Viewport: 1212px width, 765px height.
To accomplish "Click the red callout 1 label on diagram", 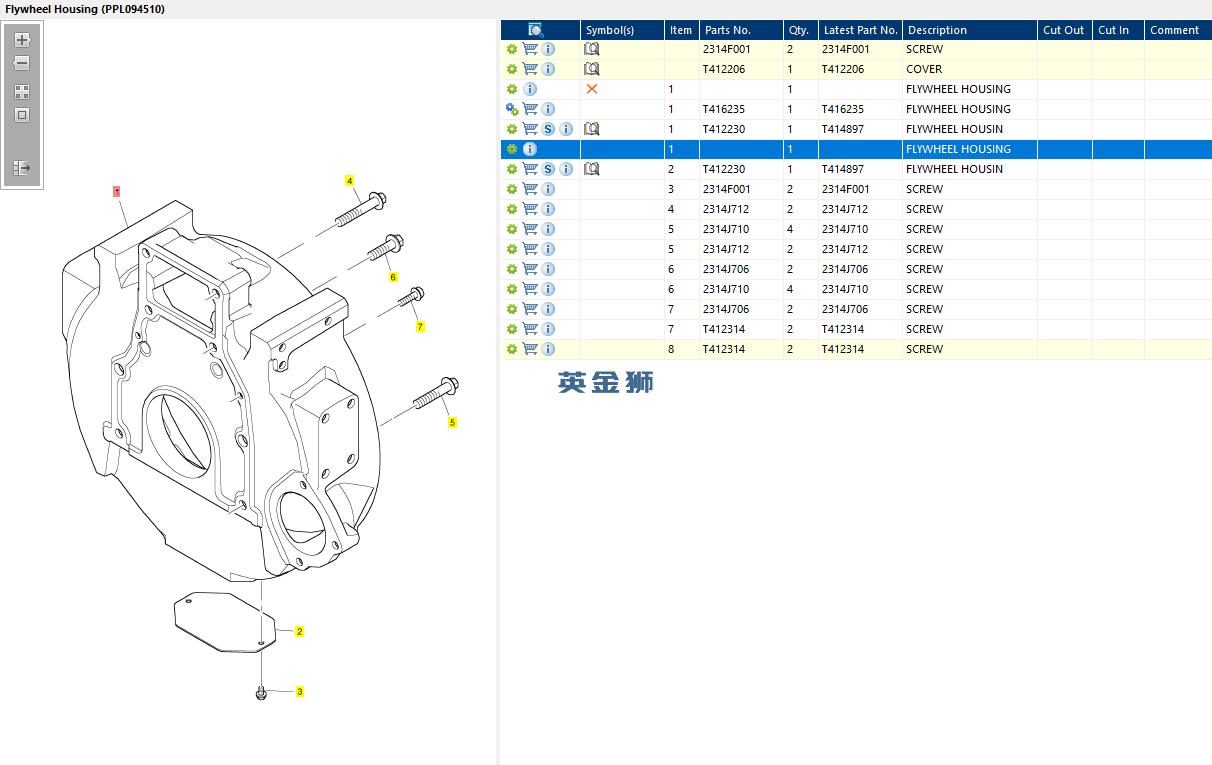I will point(117,190).
